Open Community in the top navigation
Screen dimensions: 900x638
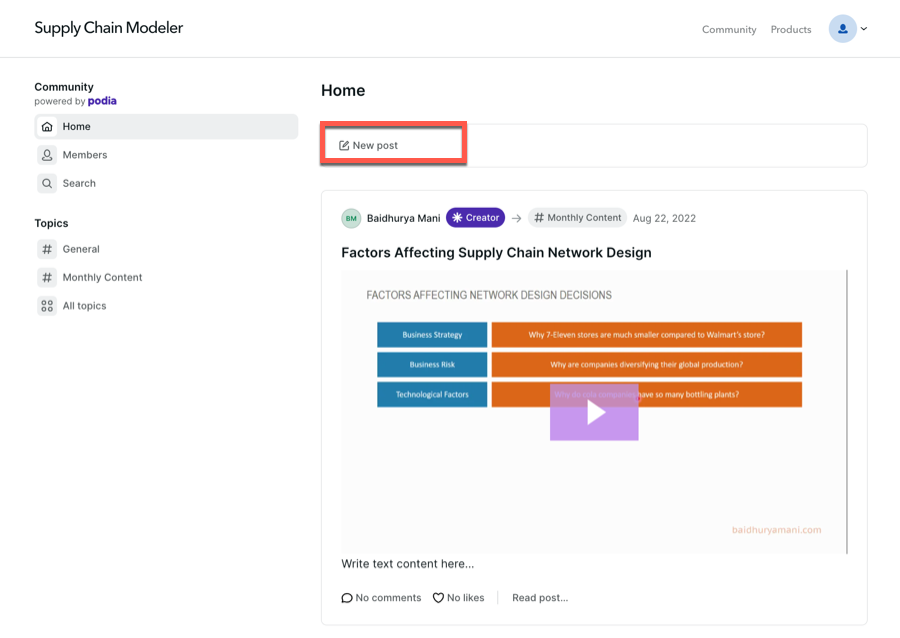point(729,30)
